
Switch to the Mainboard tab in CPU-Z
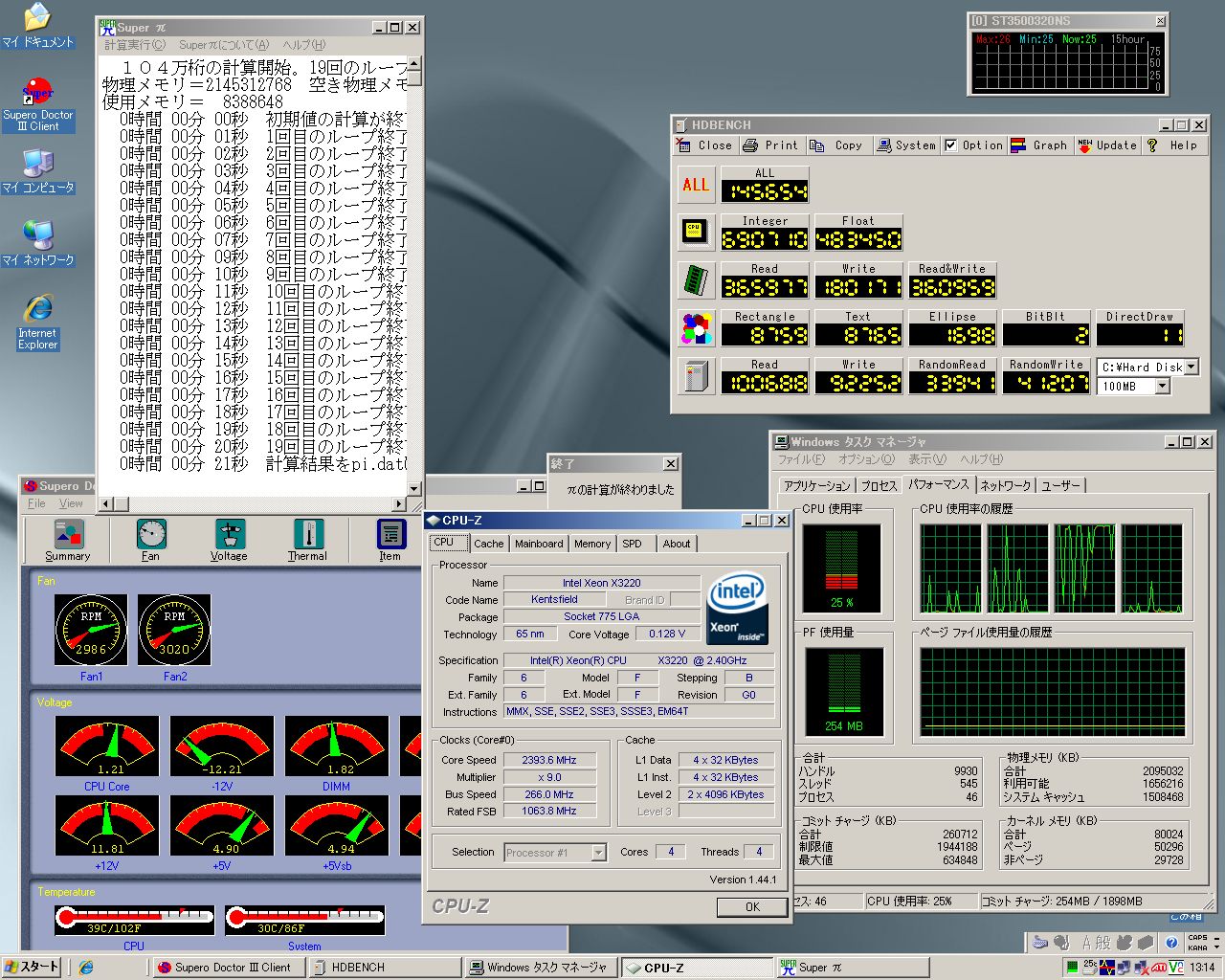click(x=539, y=544)
